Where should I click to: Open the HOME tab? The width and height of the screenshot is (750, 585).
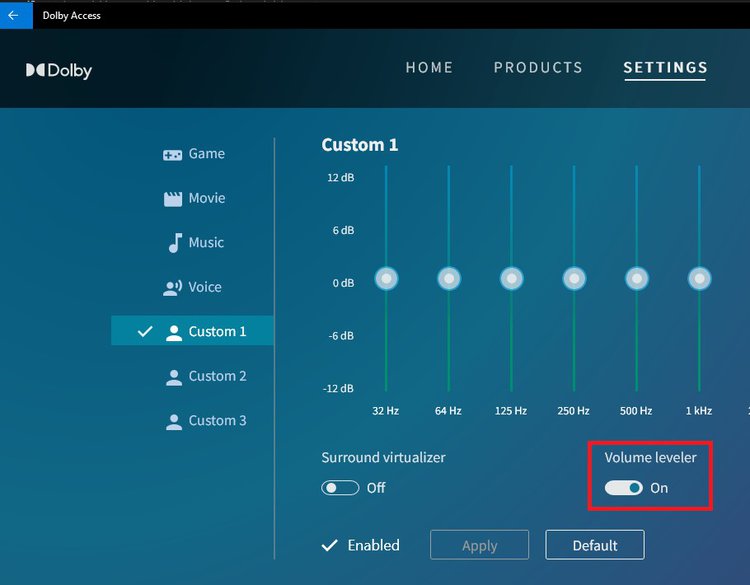(x=429, y=67)
